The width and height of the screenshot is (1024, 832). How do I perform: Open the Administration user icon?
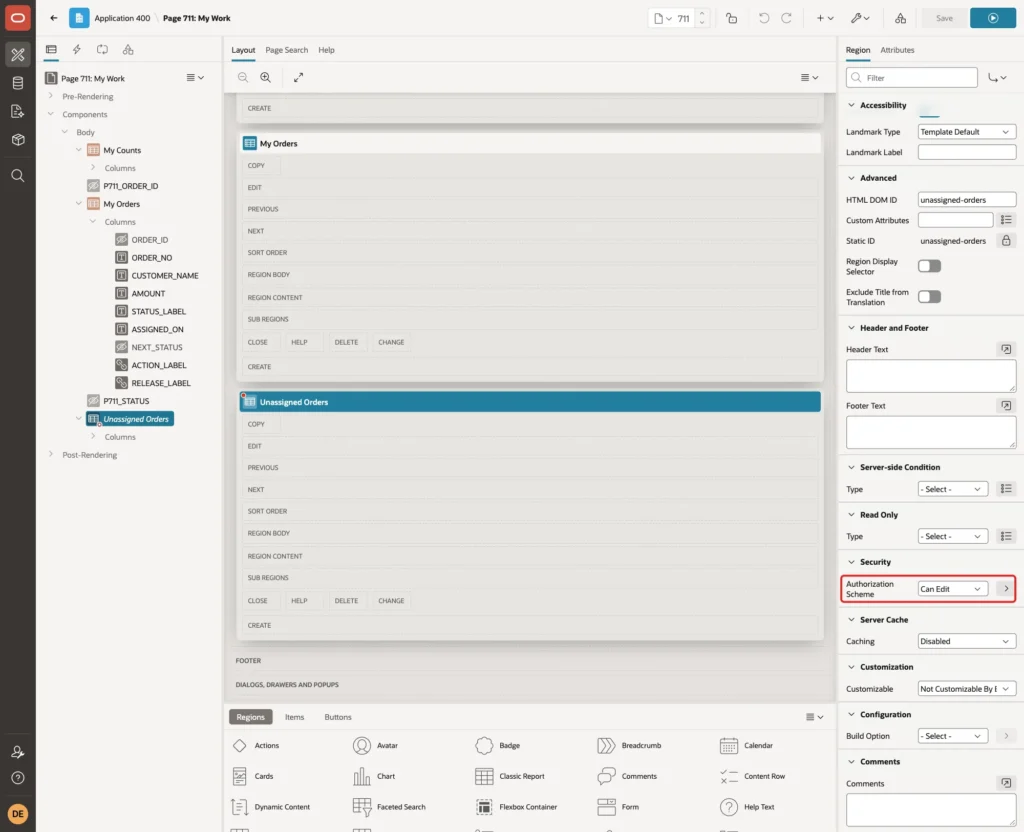18,752
